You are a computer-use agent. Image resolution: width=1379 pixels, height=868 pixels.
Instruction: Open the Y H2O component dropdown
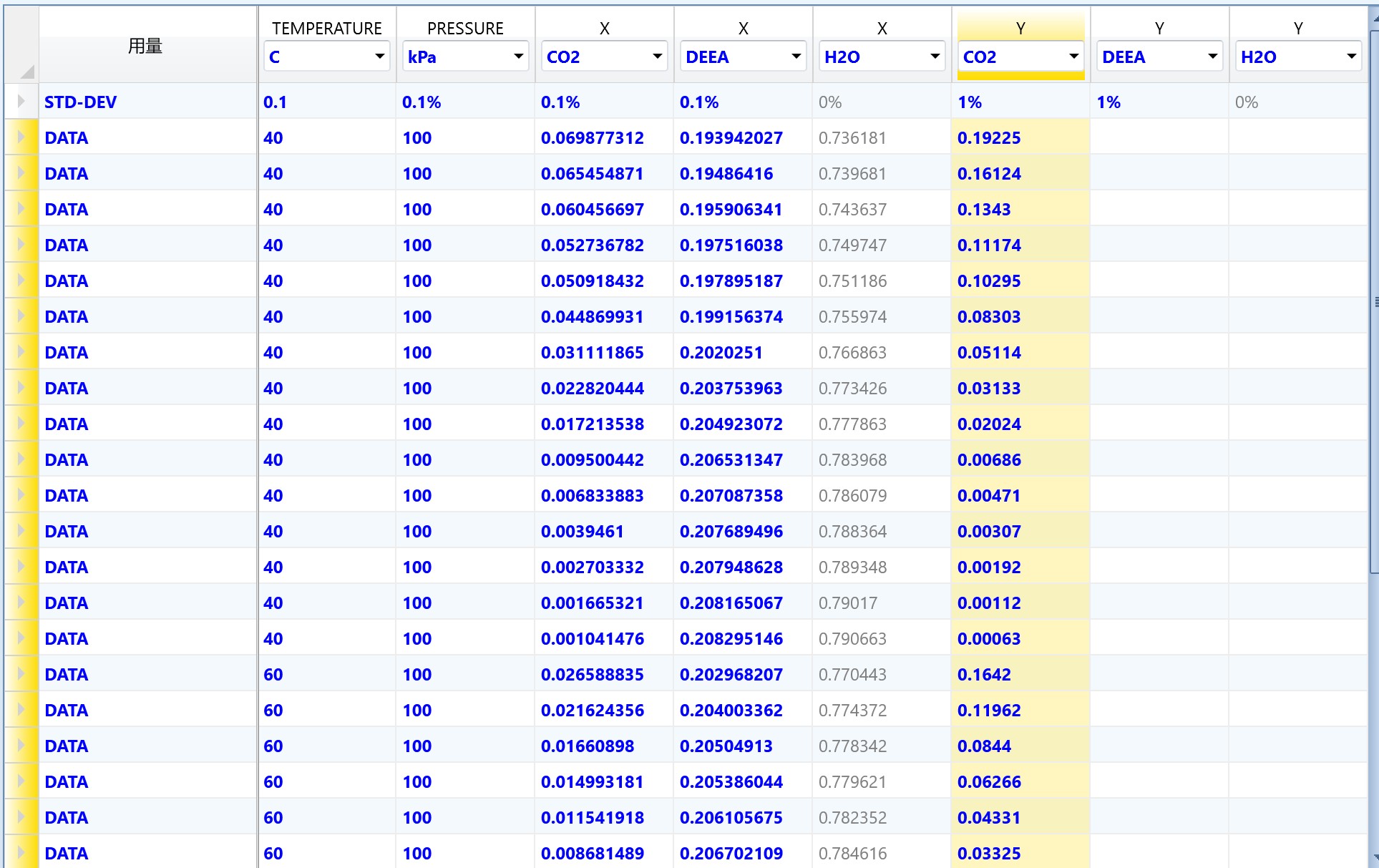pyautogui.click(x=1351, y=57)
